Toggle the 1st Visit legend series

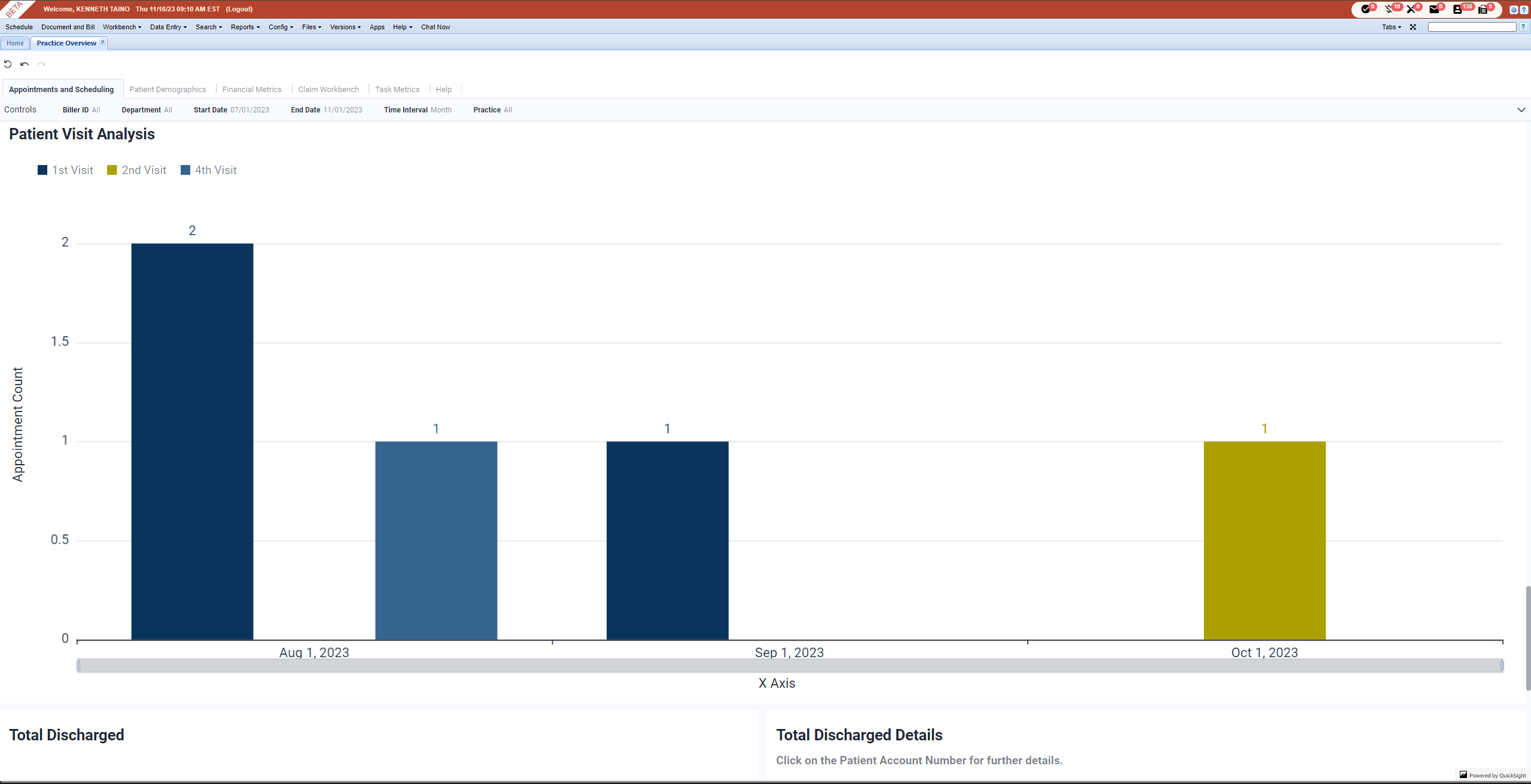(65, 170)
